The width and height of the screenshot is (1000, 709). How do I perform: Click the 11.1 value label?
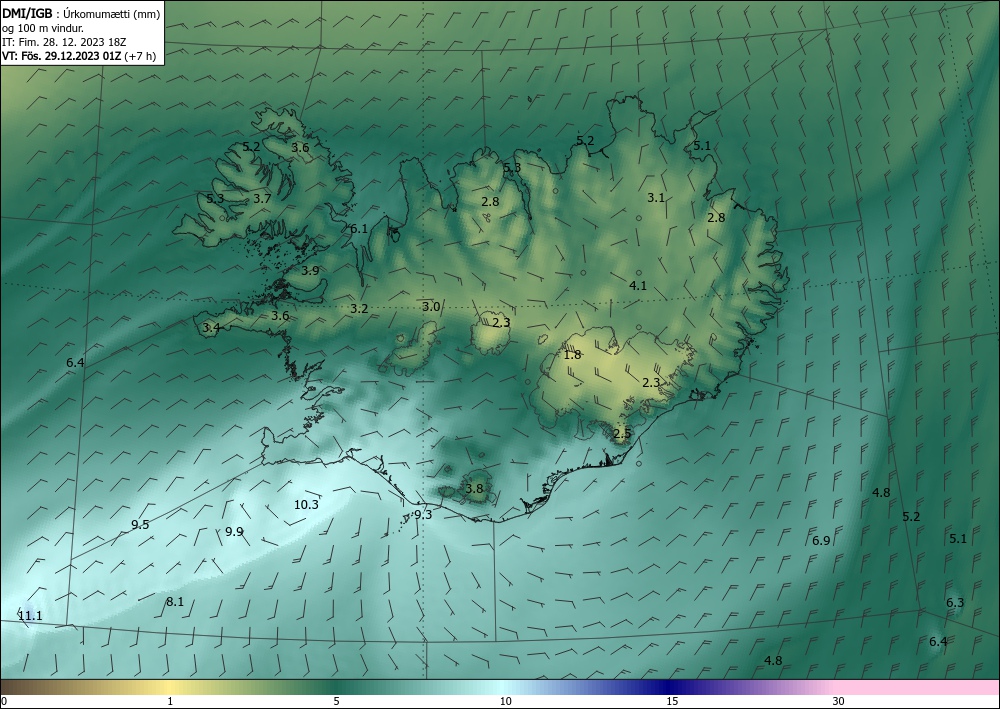30,615
